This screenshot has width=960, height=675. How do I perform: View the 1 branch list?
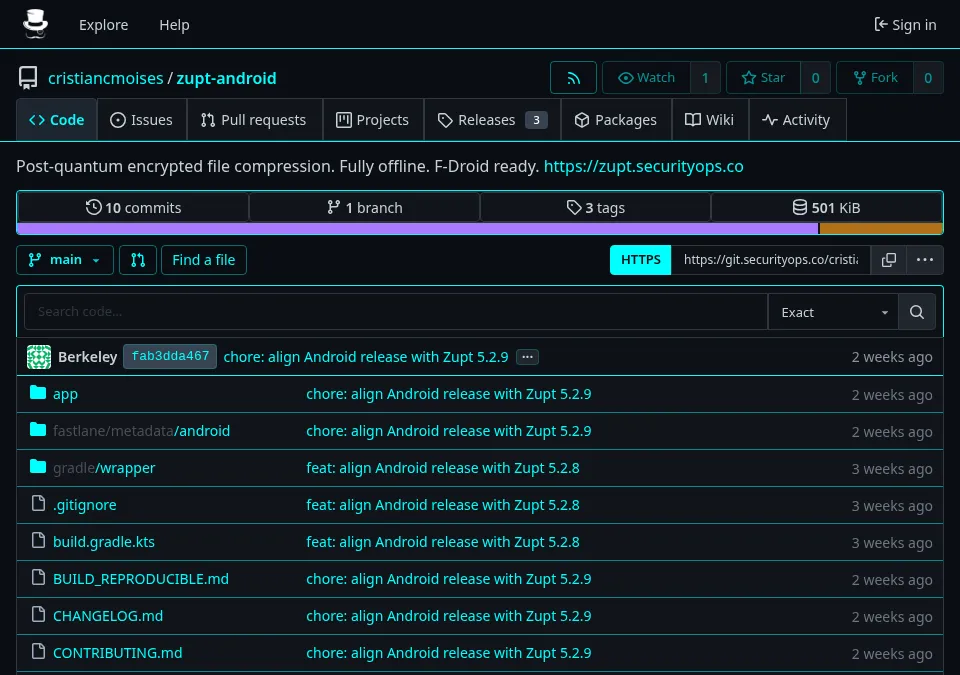pos(365,208)
